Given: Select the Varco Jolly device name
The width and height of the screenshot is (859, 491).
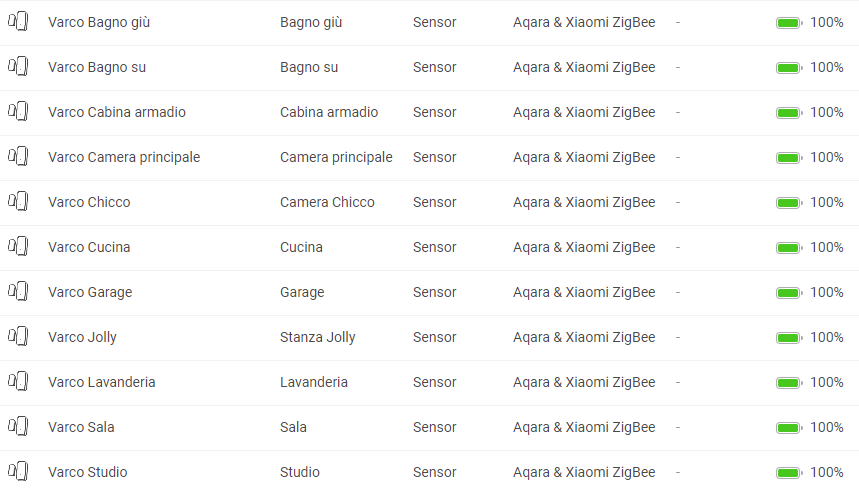Looking at the screenshot, I should [82, 337].
